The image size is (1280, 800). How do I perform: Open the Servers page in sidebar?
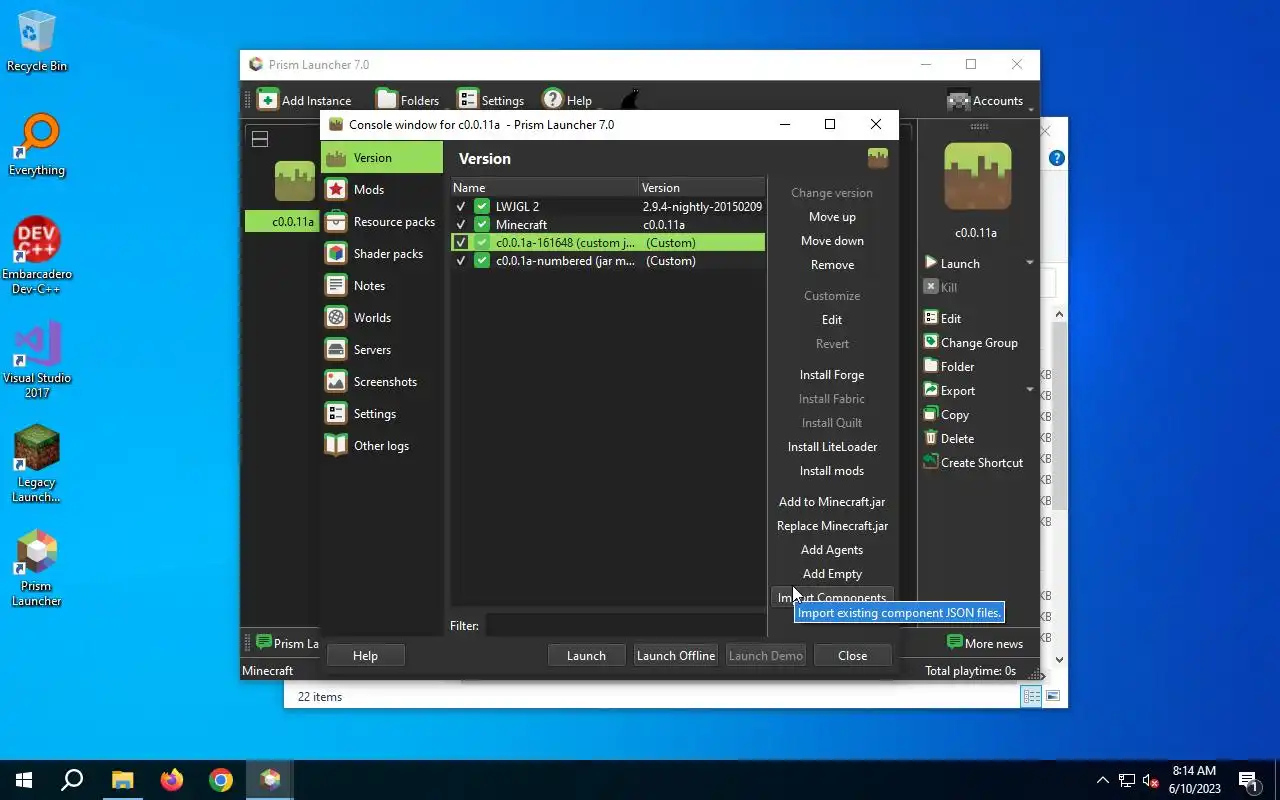pos(382,350)
